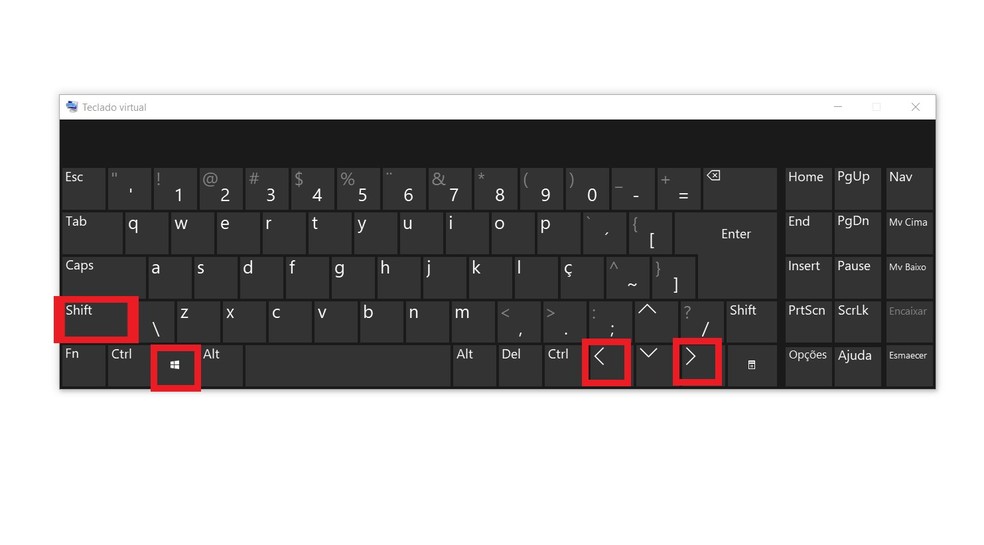
Task: Click the context menu key
Action: pos(751,365)
